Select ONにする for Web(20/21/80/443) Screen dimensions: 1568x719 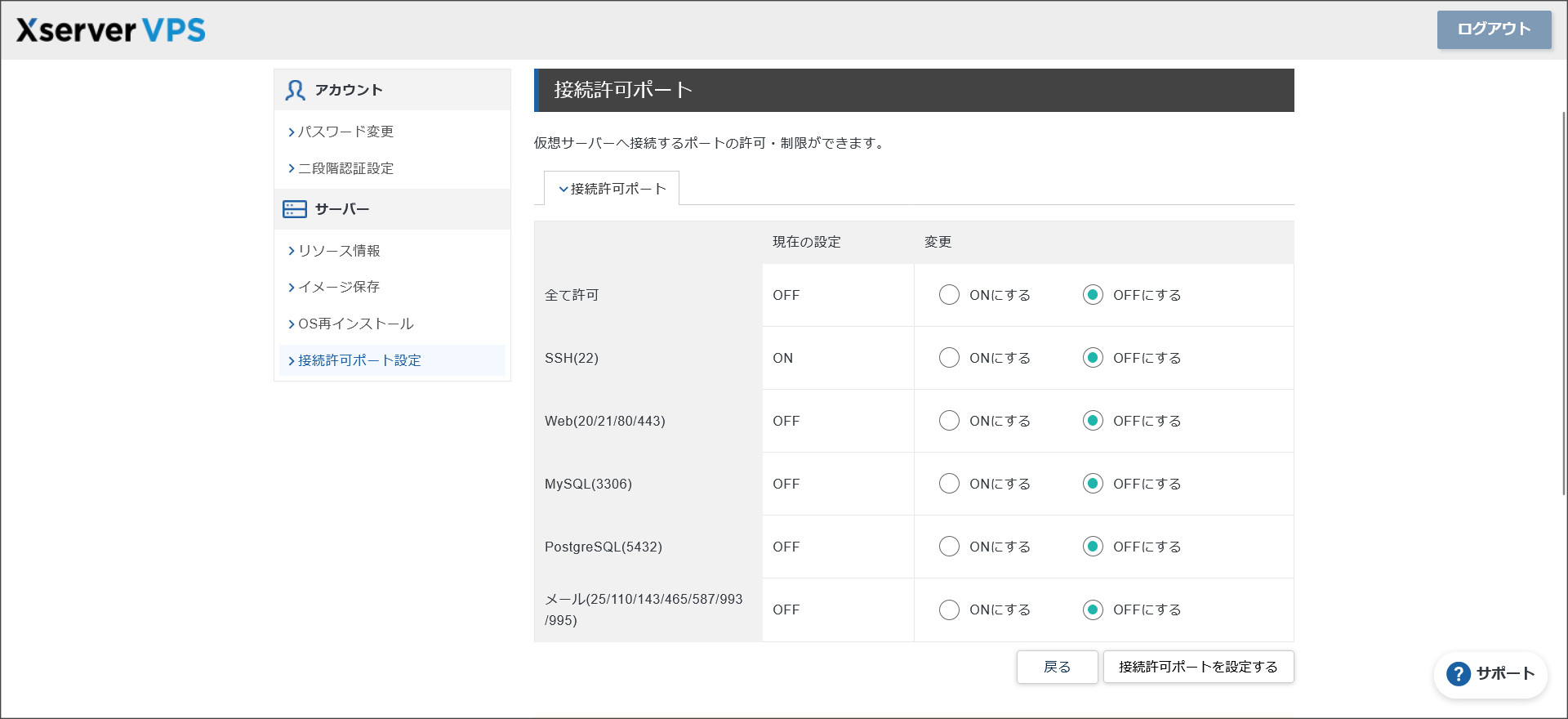(949, 421)
